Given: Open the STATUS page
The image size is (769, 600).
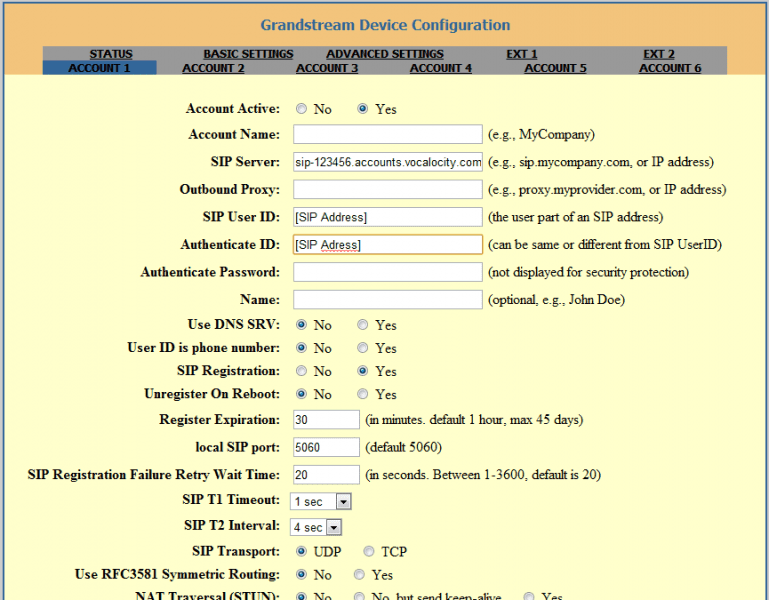Looking at the screenshot, I should pos(111,54).
